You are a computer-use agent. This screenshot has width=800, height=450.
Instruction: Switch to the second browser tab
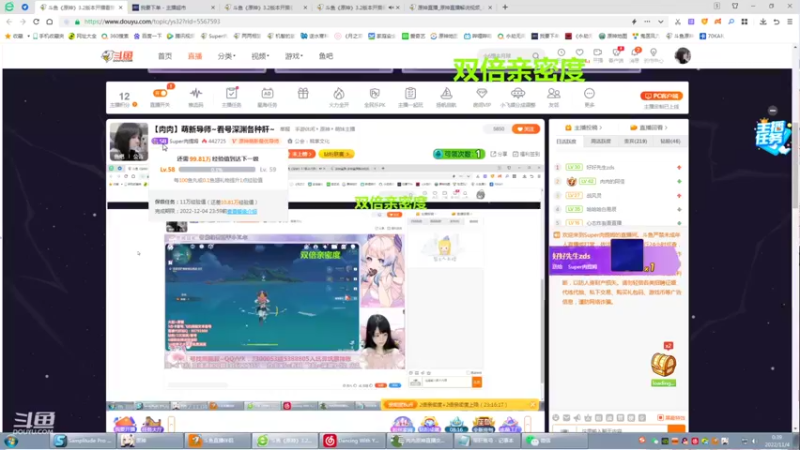[x=172, y=8]
